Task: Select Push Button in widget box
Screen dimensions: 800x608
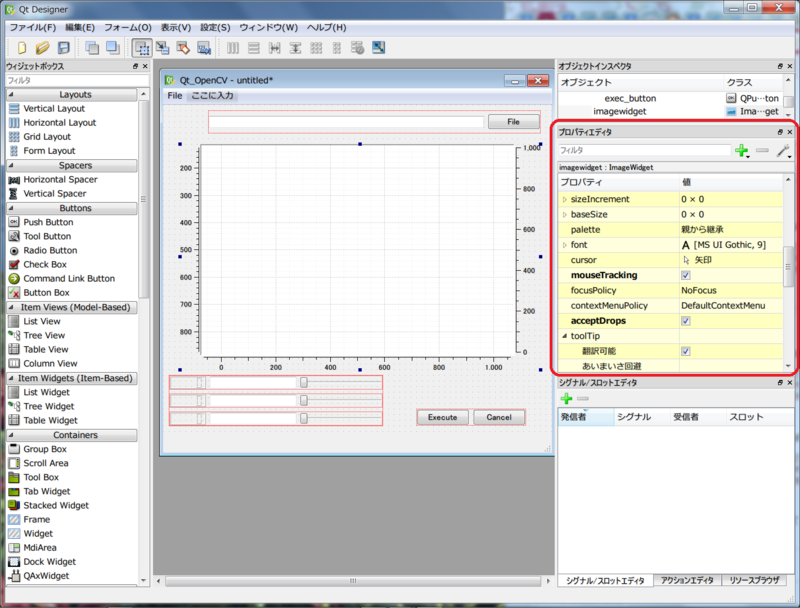Action: [x=48, y=222]
